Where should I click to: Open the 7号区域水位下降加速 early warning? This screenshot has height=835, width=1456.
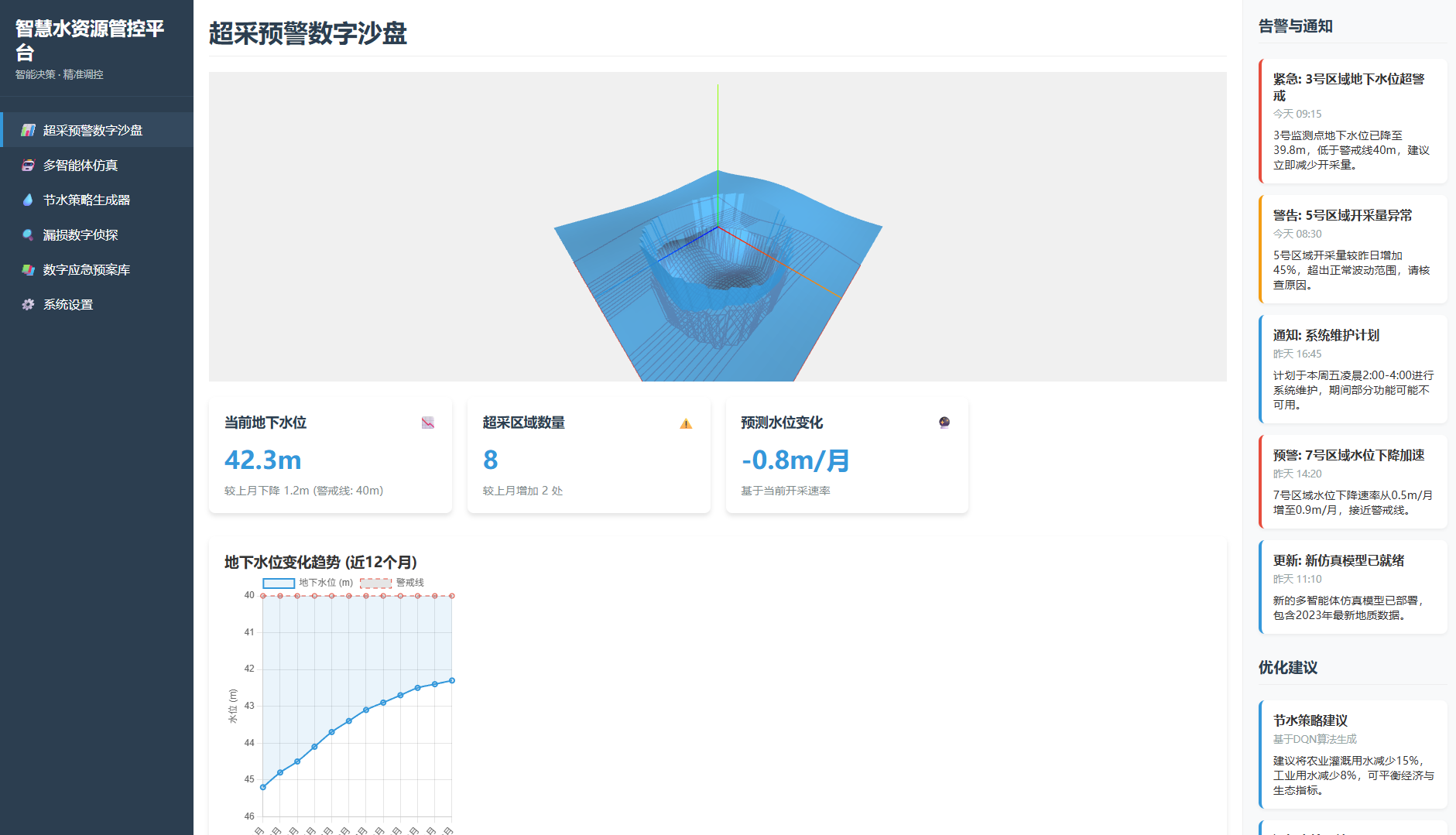(x=1352, y=481)
